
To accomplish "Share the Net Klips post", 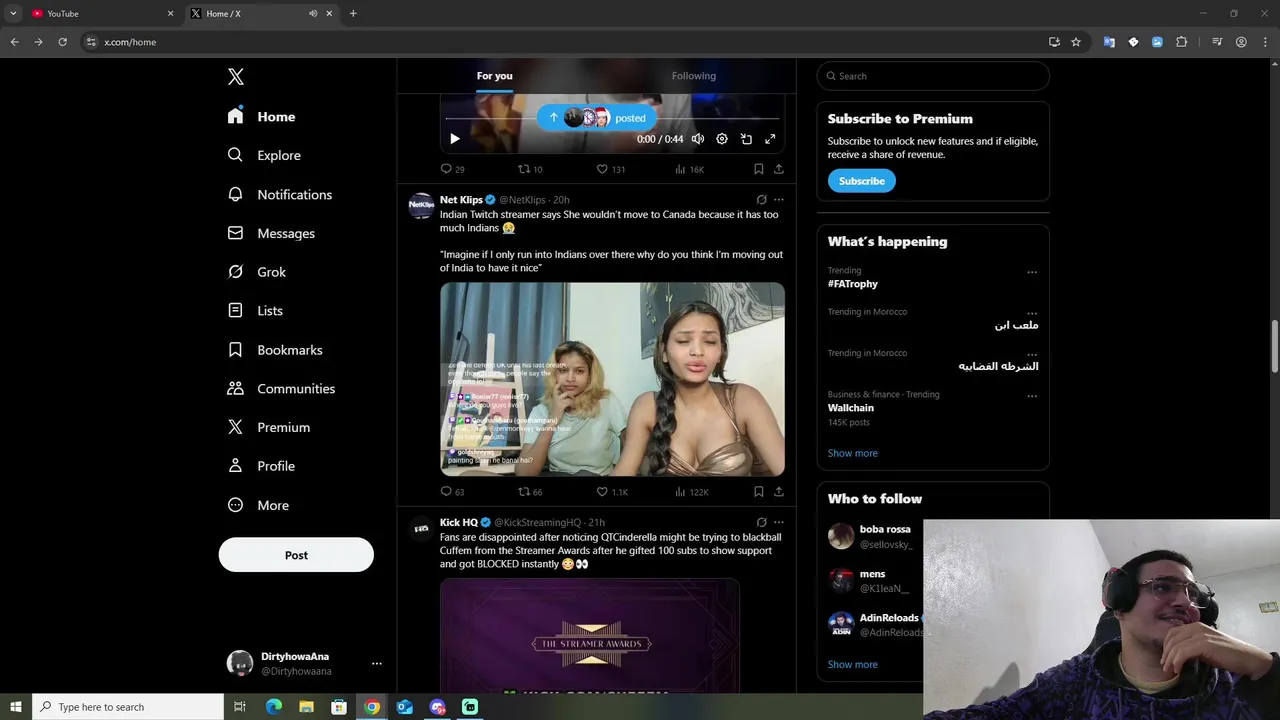I will point(779,491).
